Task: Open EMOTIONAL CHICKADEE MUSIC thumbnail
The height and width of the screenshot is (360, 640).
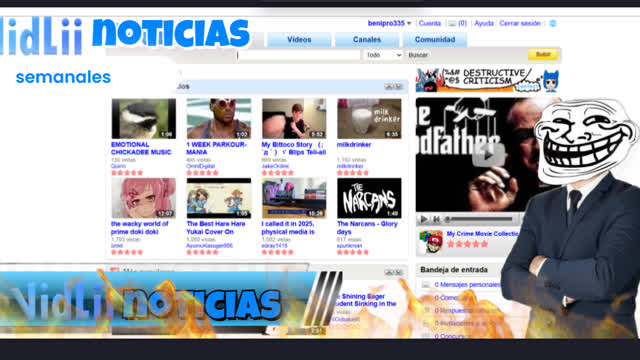Action: coord(144,118)
